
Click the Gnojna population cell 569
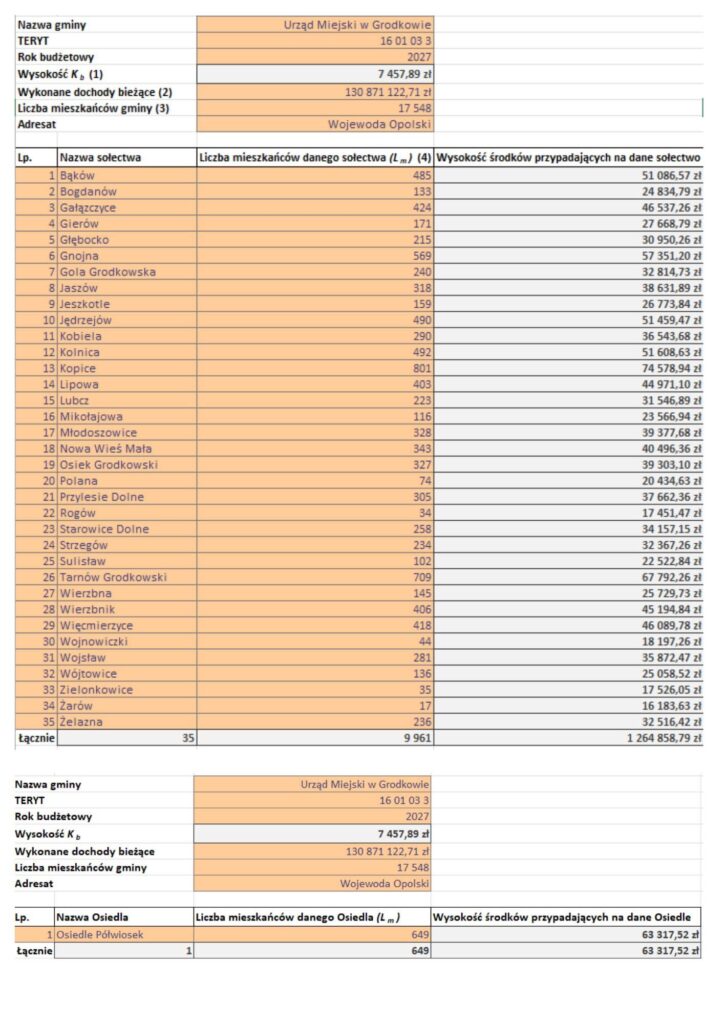coord(315,256)
